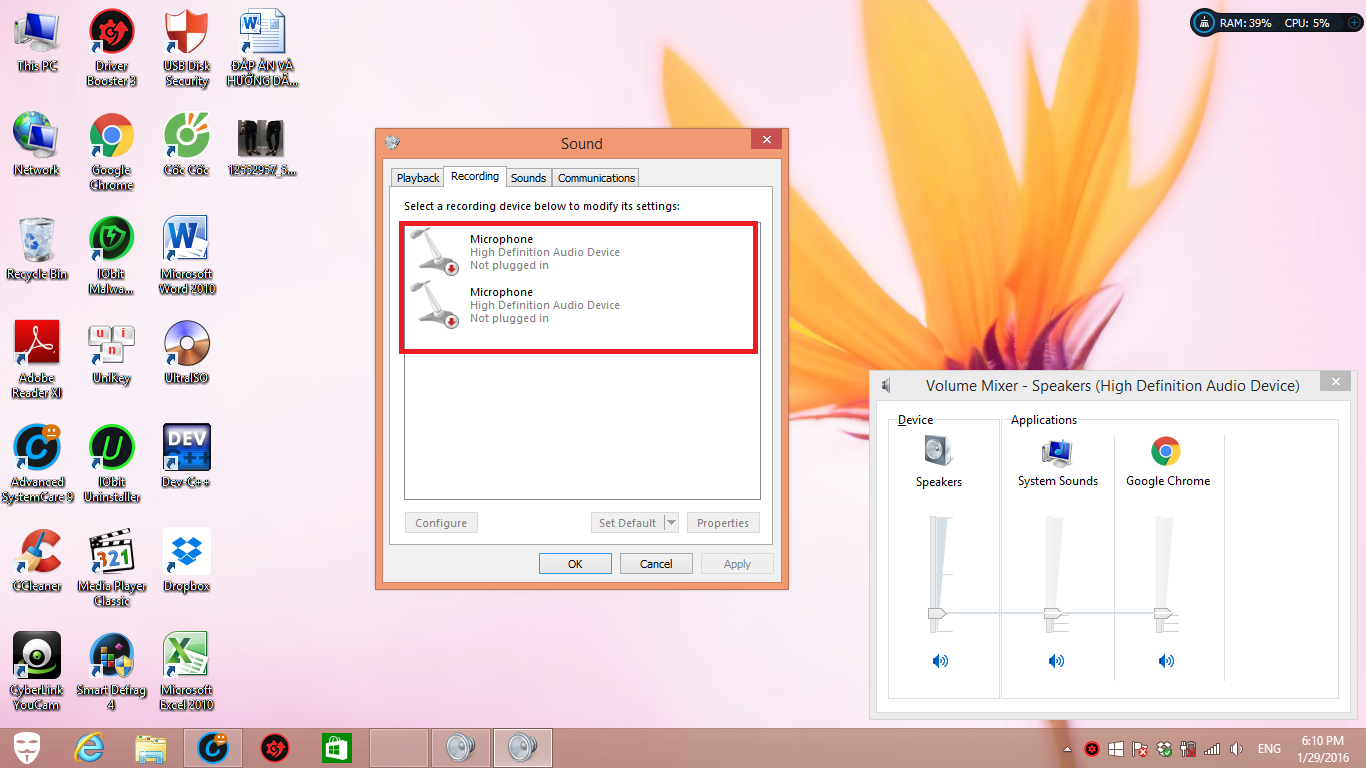
Task: Mute Google Chrome audio in mixer
Action: (1166, 661)
